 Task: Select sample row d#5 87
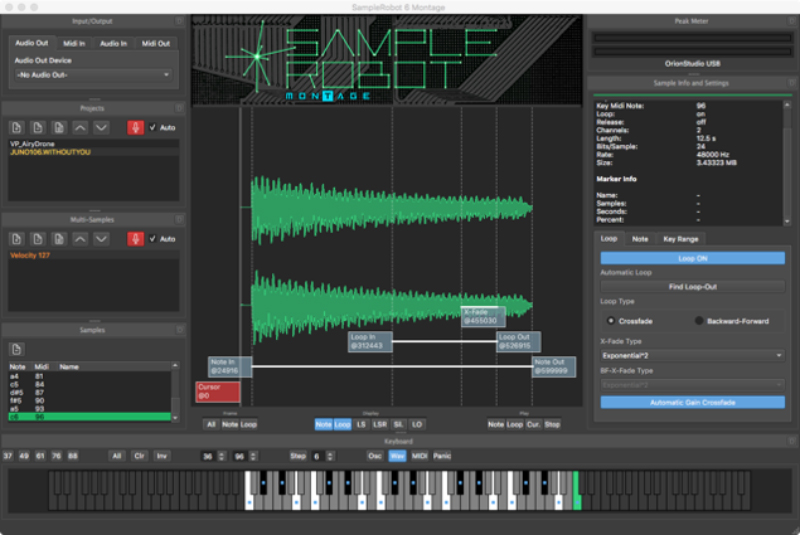tap(89, 393)
